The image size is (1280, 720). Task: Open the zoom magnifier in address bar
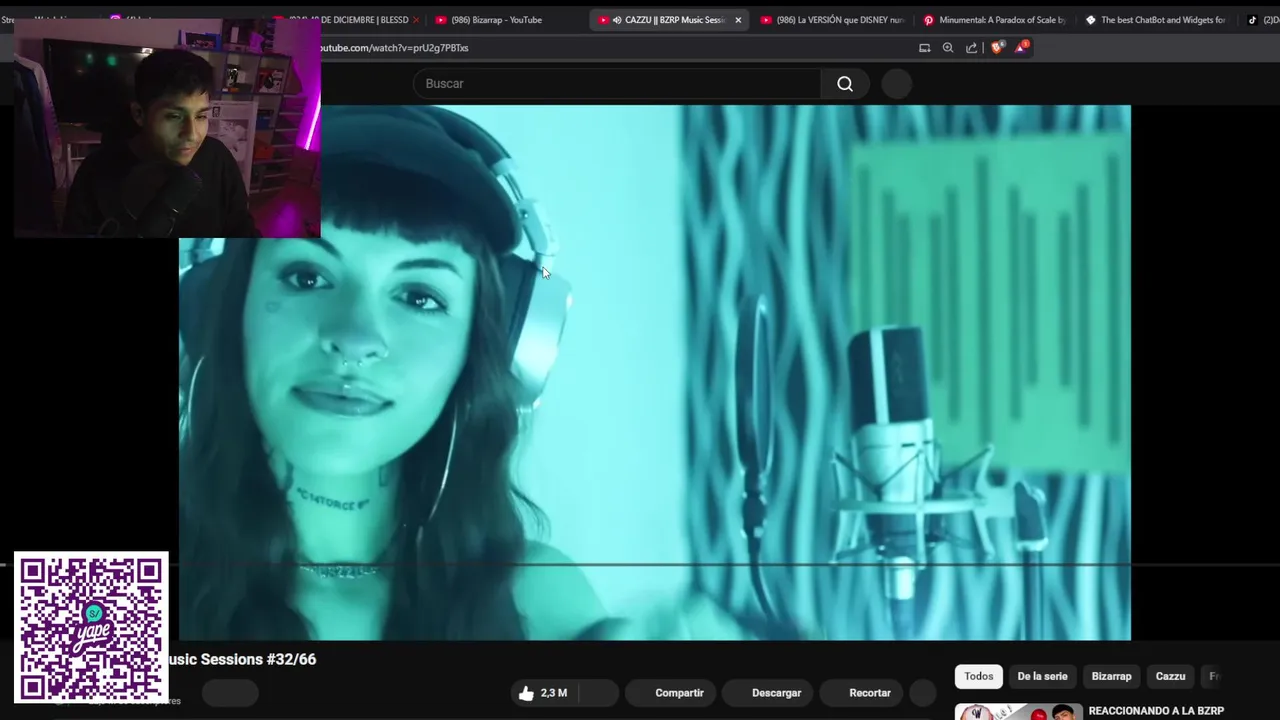[x=948, y=48]
